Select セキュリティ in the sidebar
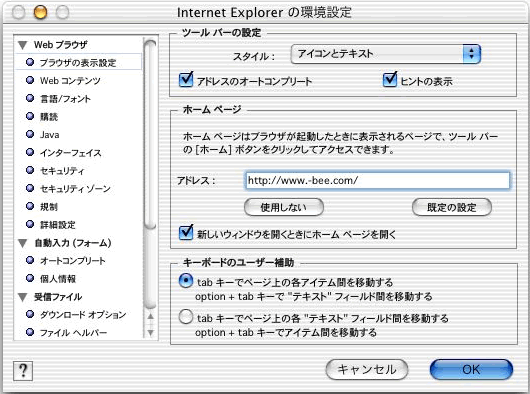530x394 pixels. pos(62,171)
